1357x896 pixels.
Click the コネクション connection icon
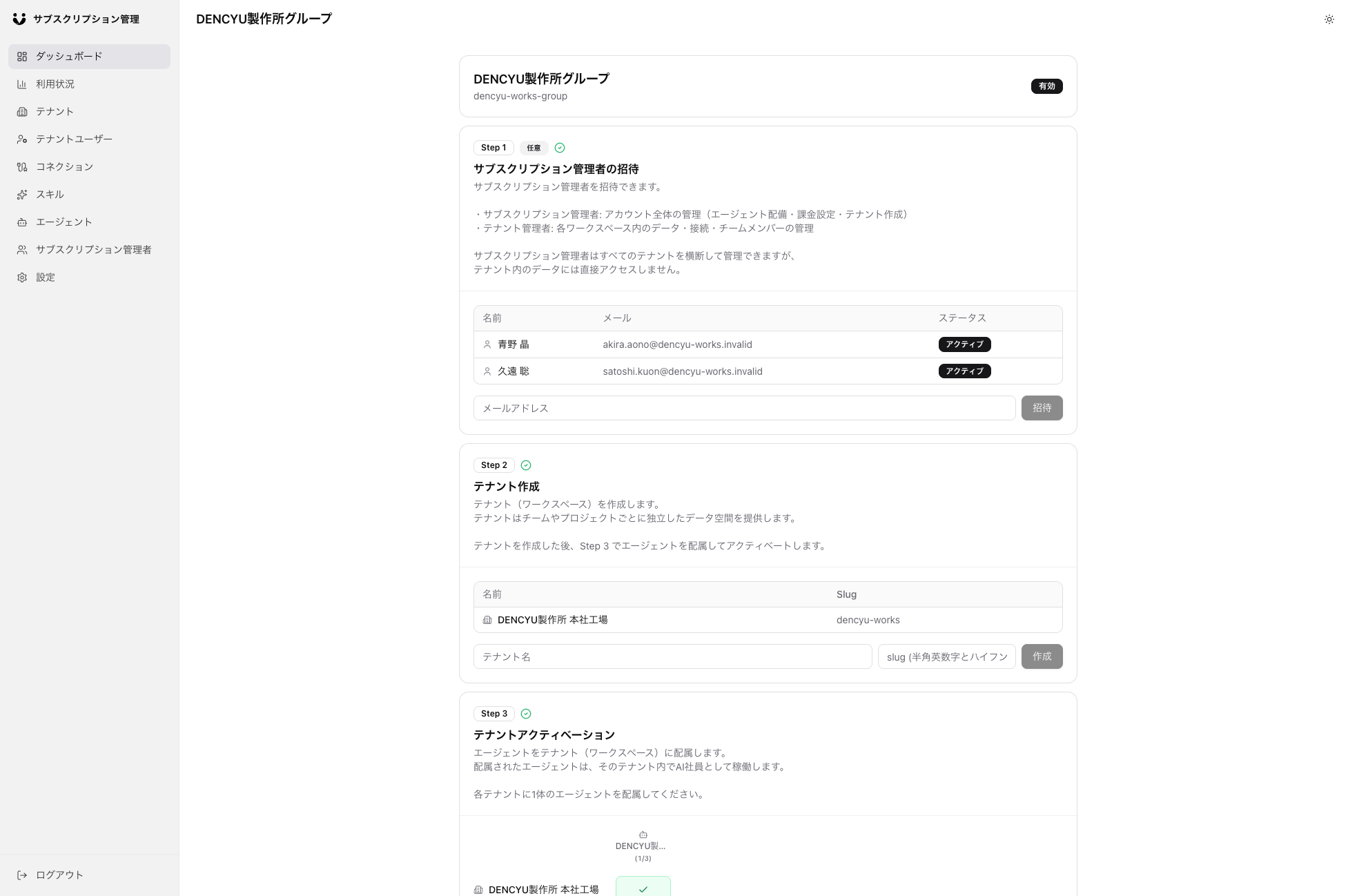point(22,167)
